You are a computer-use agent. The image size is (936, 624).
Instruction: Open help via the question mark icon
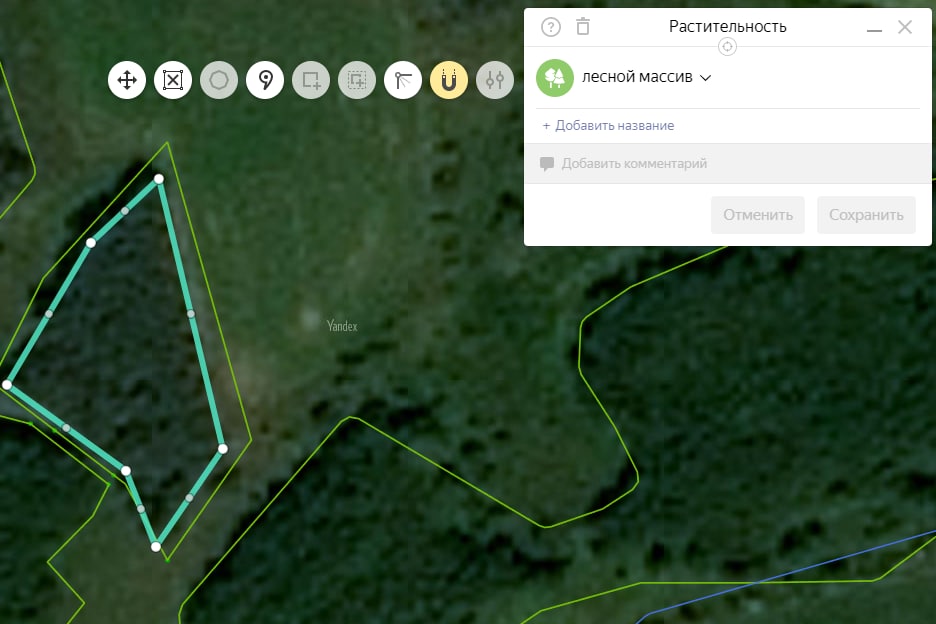tap(551, 27)
